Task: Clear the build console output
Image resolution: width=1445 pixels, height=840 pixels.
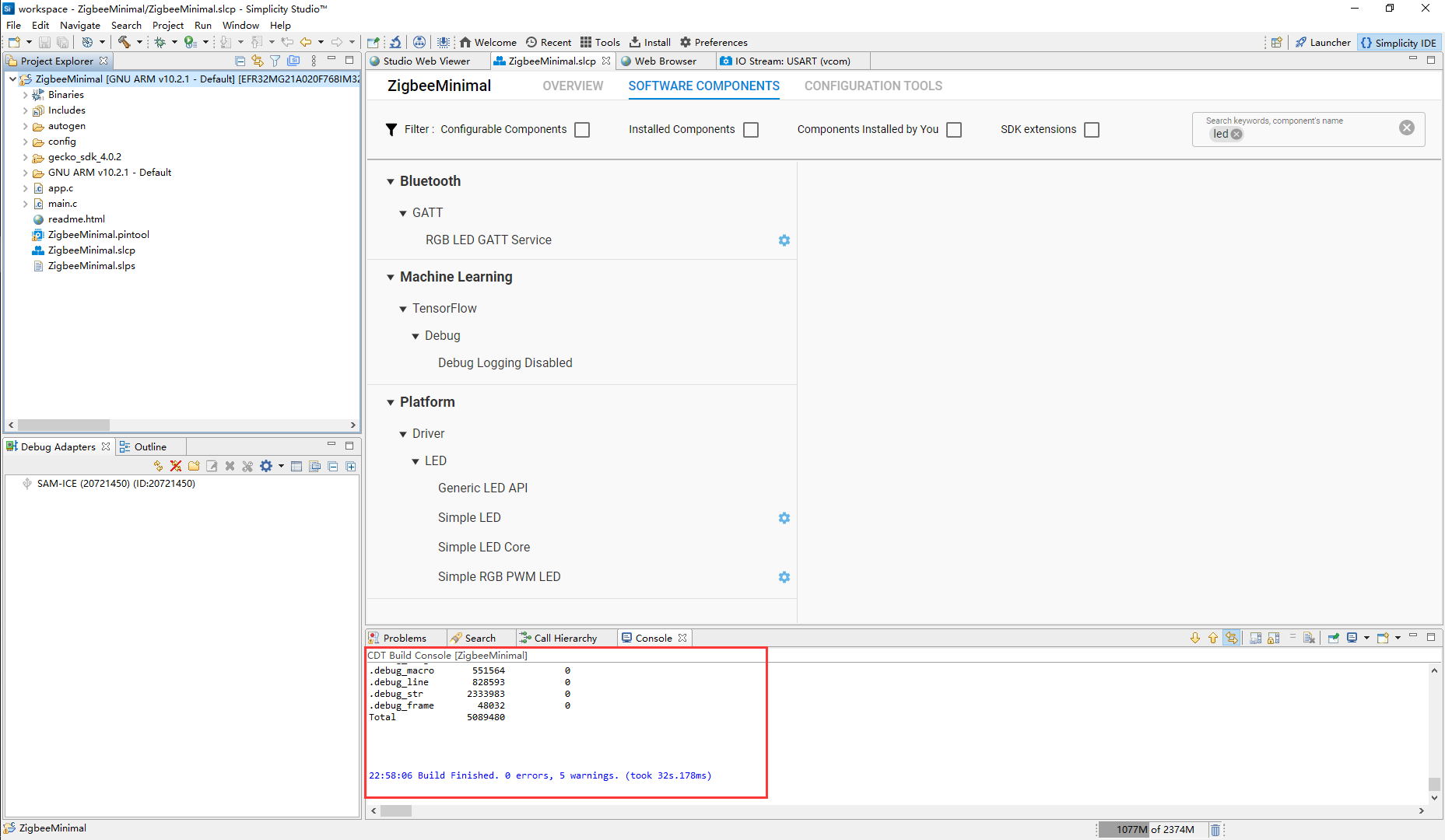Action: (1309, 638)
